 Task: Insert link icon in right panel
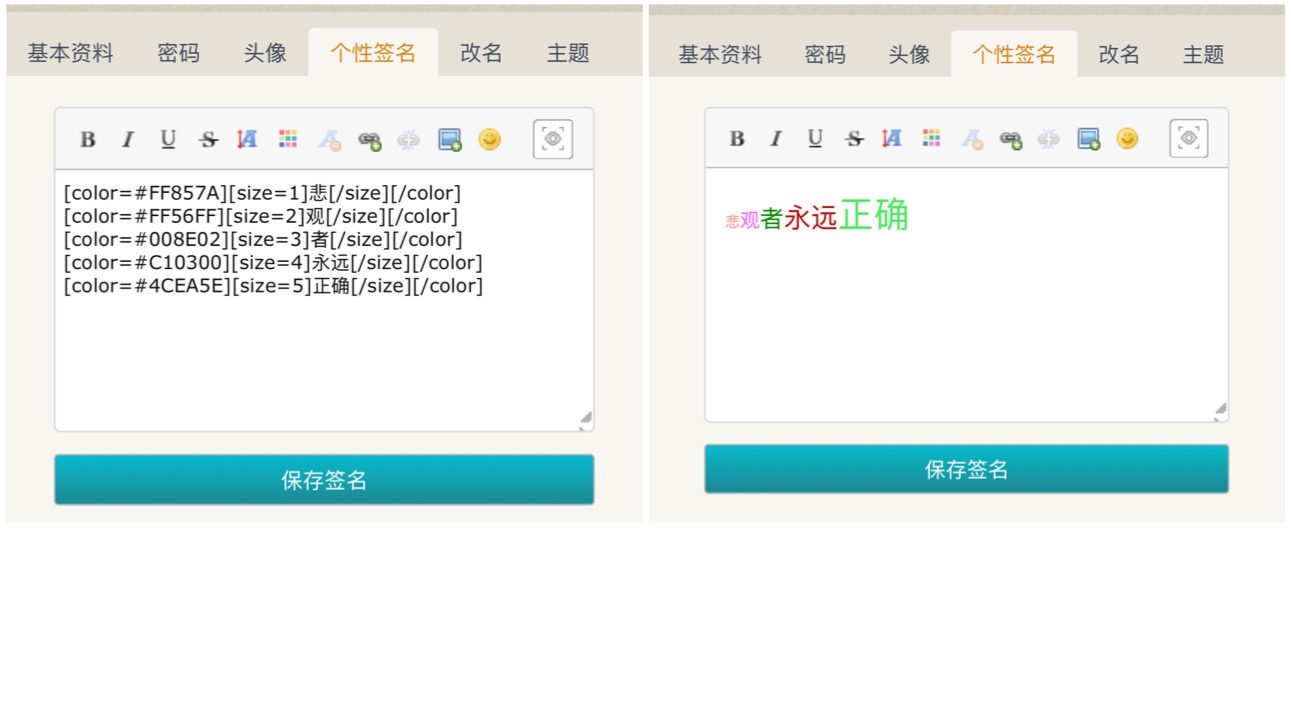pos(1011,139)
